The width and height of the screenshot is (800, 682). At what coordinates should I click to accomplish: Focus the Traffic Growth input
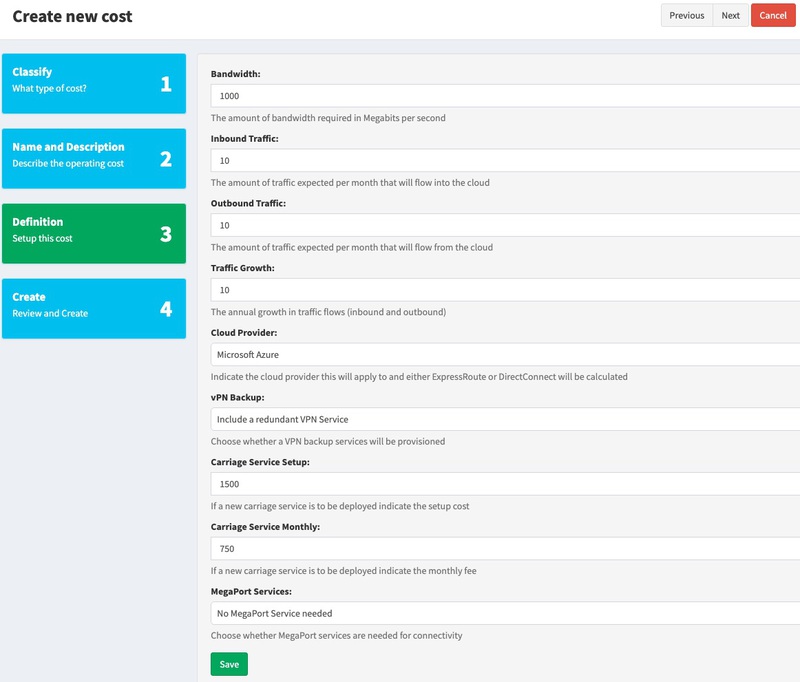(505, 290)
